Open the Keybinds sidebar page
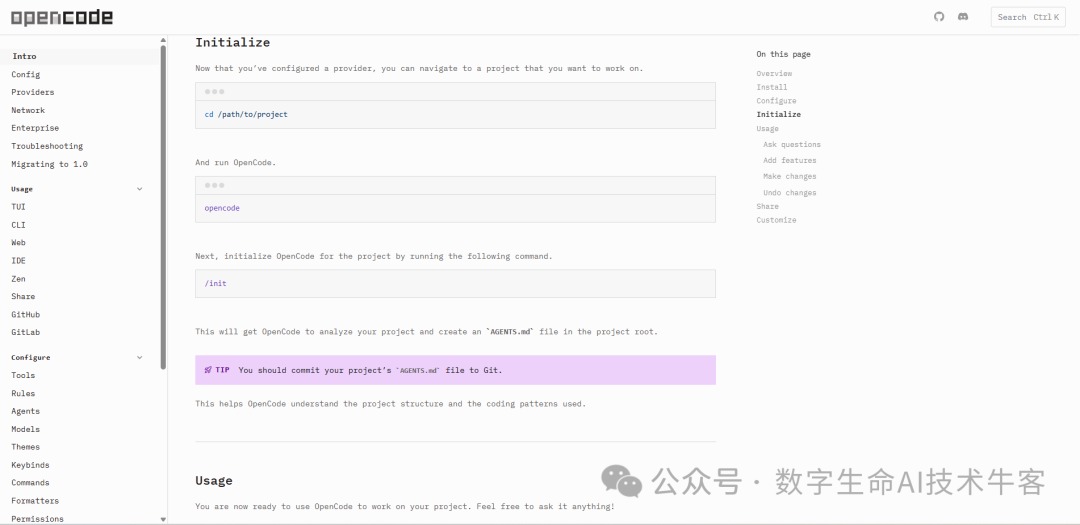Viewport: 1080px width, 525px height. (x=30, y=465)
